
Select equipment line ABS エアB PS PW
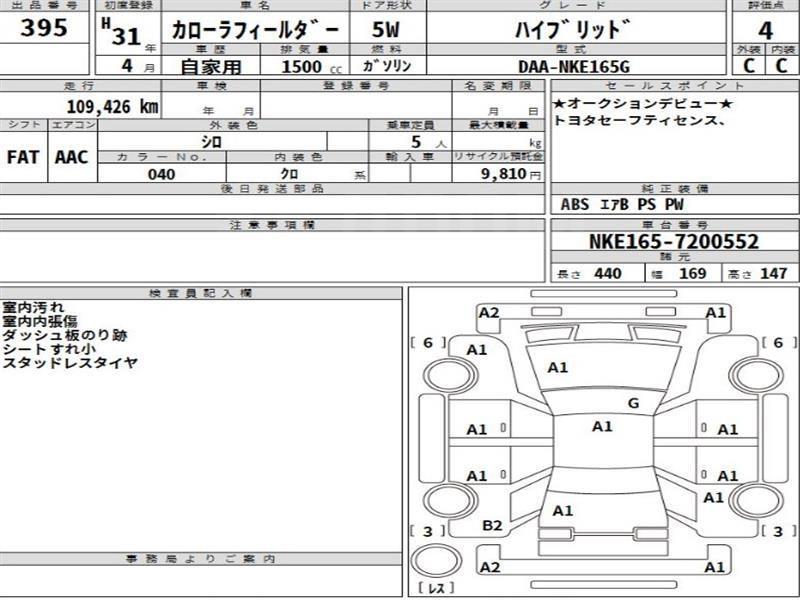click(621, 204)
